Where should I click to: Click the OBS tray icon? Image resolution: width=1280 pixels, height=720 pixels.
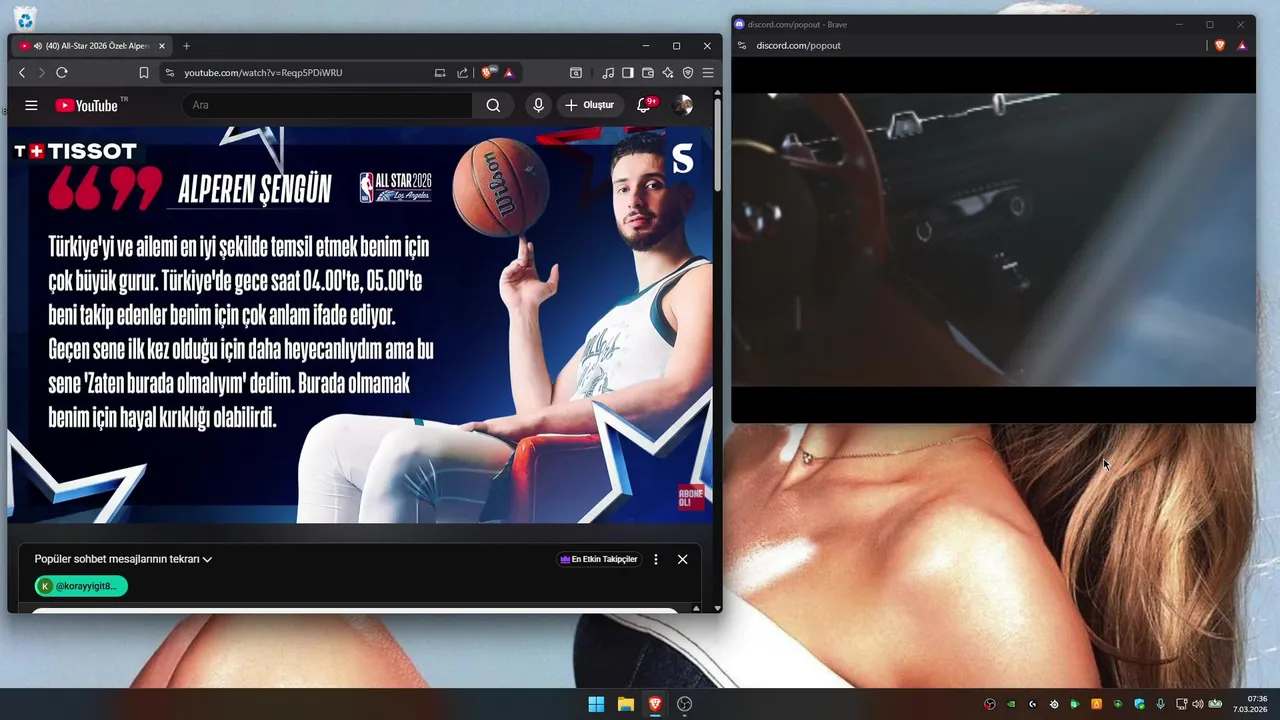pos(990,704)
